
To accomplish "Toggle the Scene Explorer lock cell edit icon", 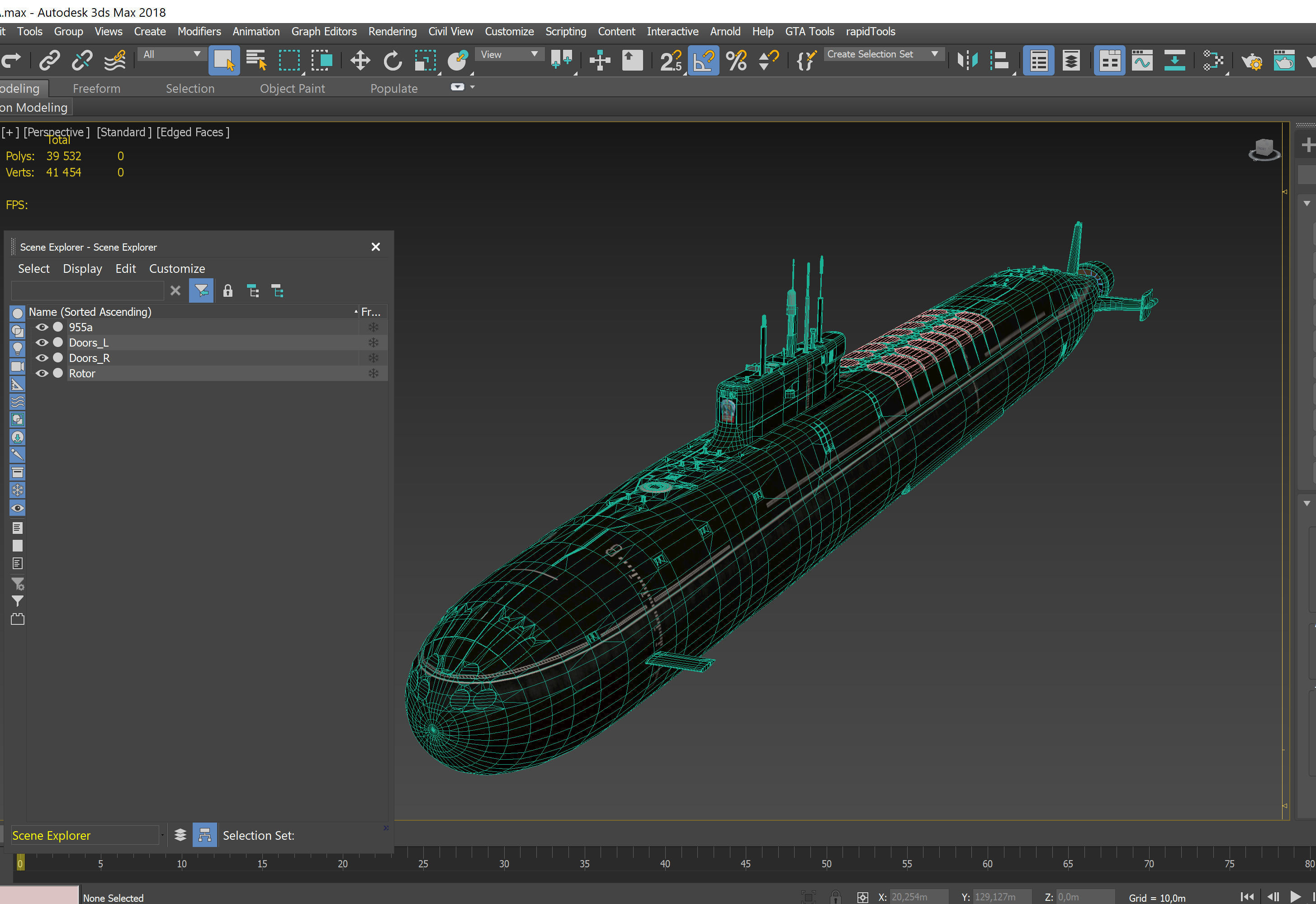I will 227,291.
